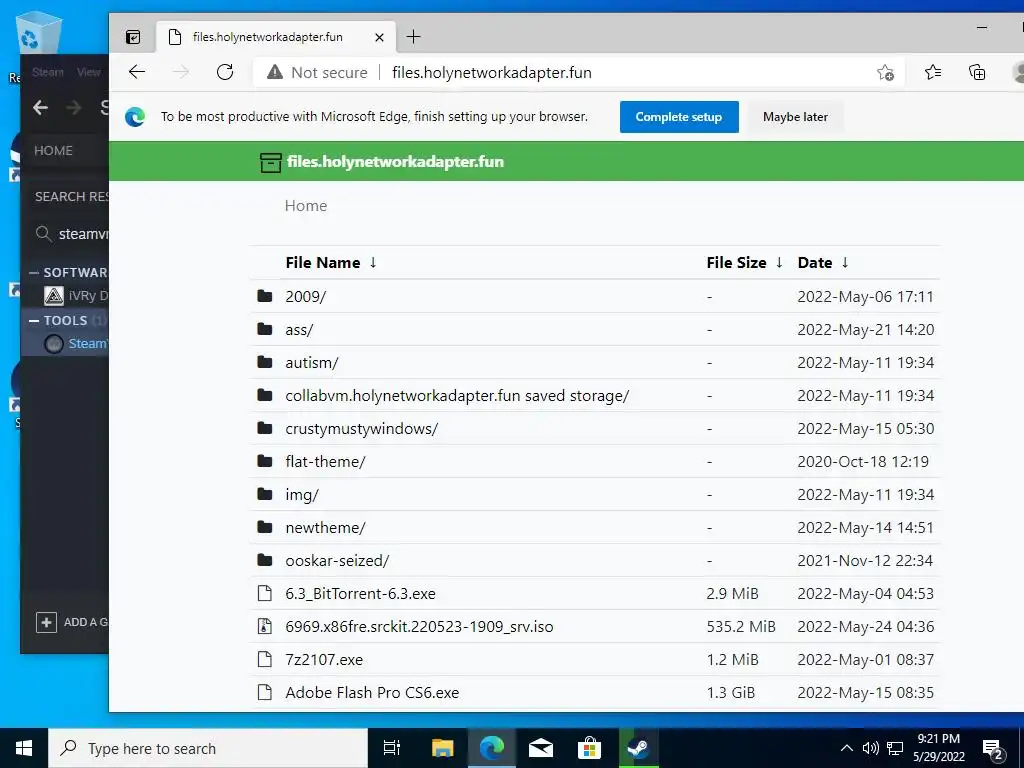The height and width of the screenshot is (768, 1024).
Task: Open the View menu in Steam
Action: [x=88, y=72]
